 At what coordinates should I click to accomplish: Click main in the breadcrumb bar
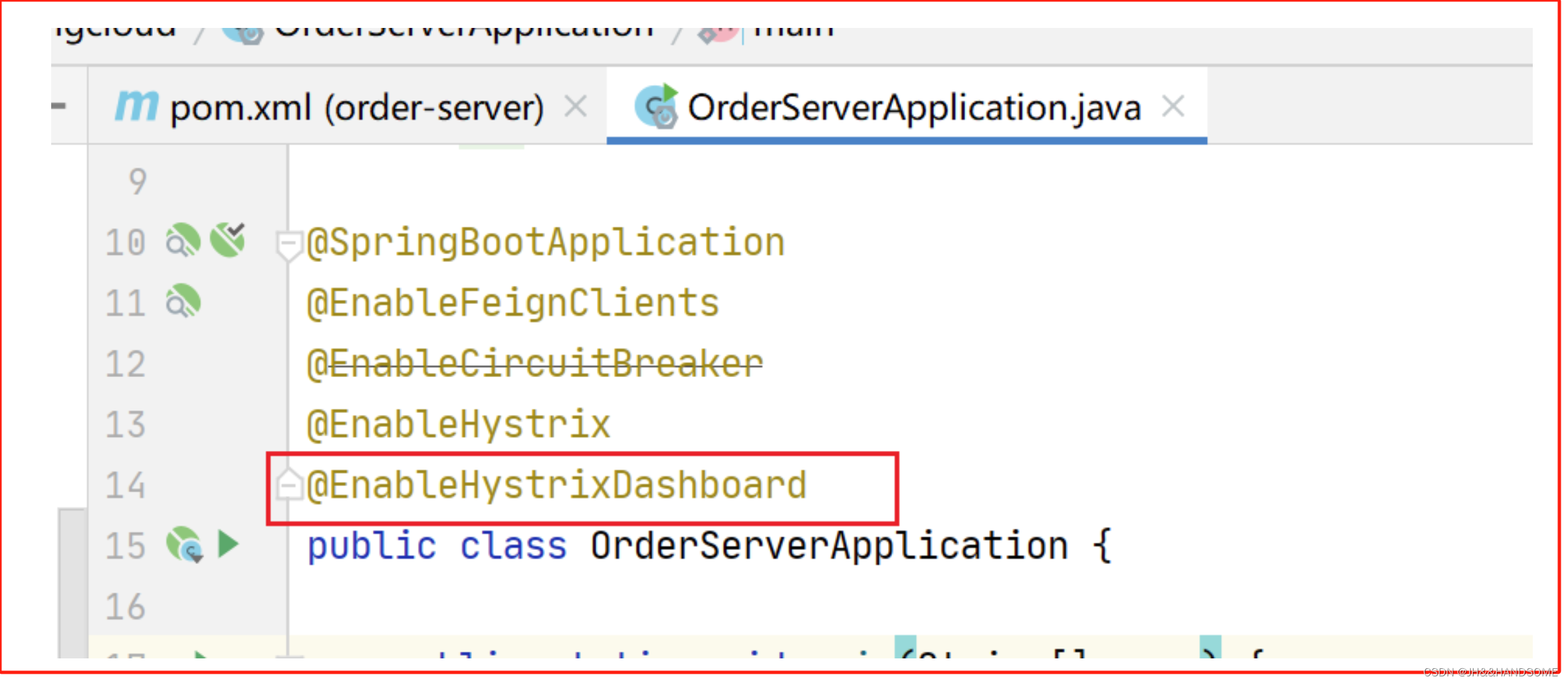793,31
